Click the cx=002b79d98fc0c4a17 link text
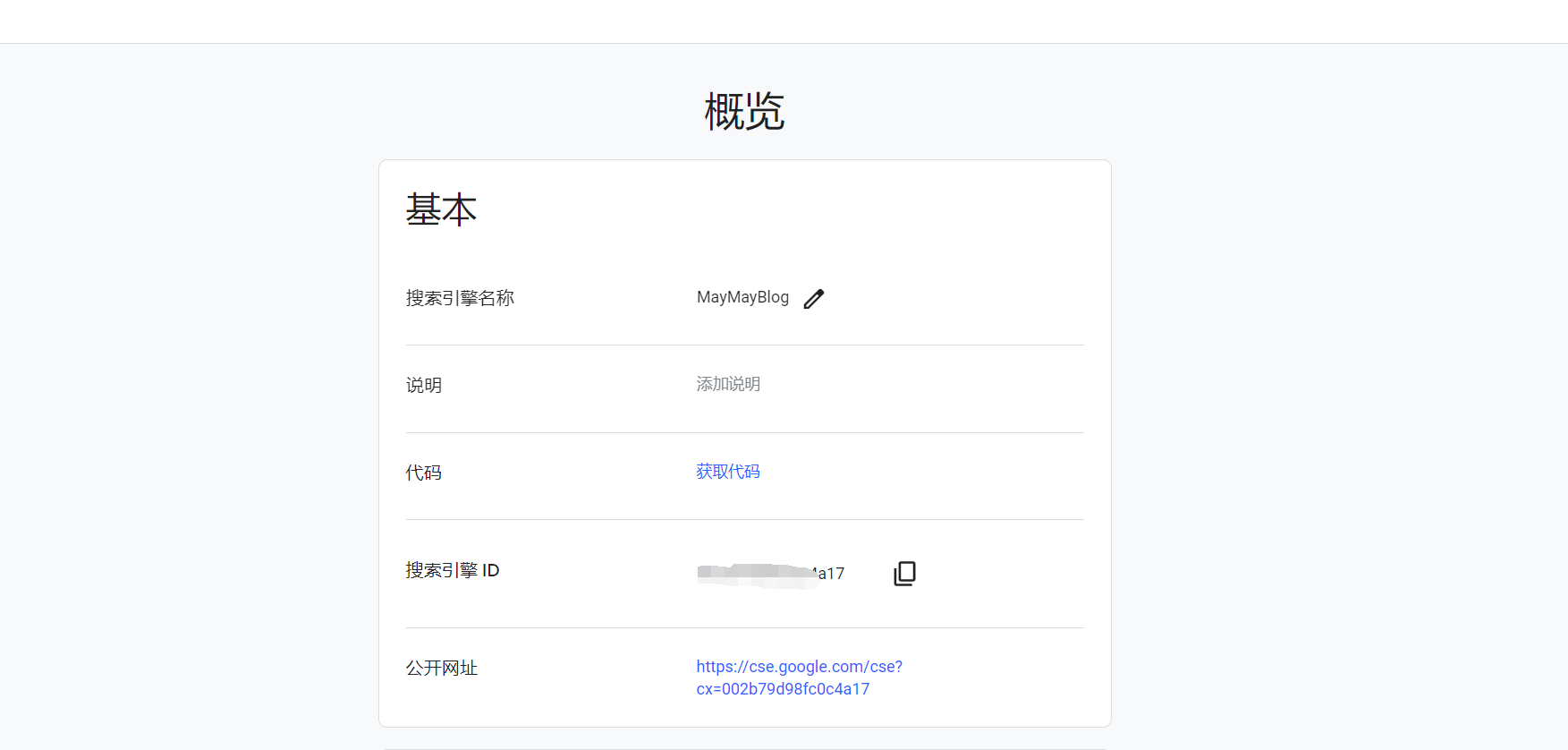The height and width of the screenshot is (750, 1568). (783, 689)
